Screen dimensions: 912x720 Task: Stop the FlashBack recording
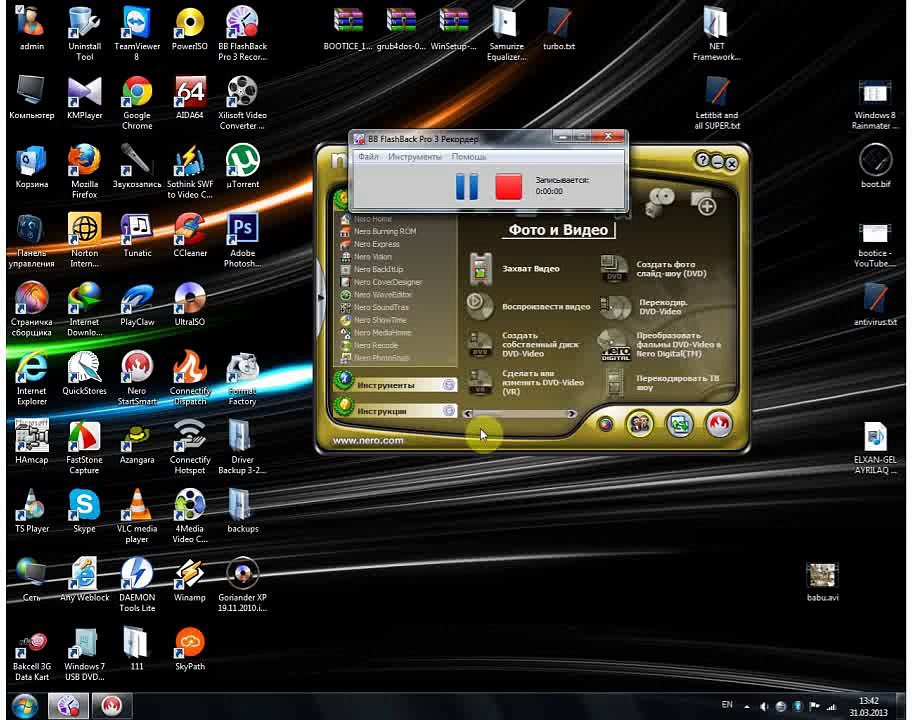coord(508,187)
